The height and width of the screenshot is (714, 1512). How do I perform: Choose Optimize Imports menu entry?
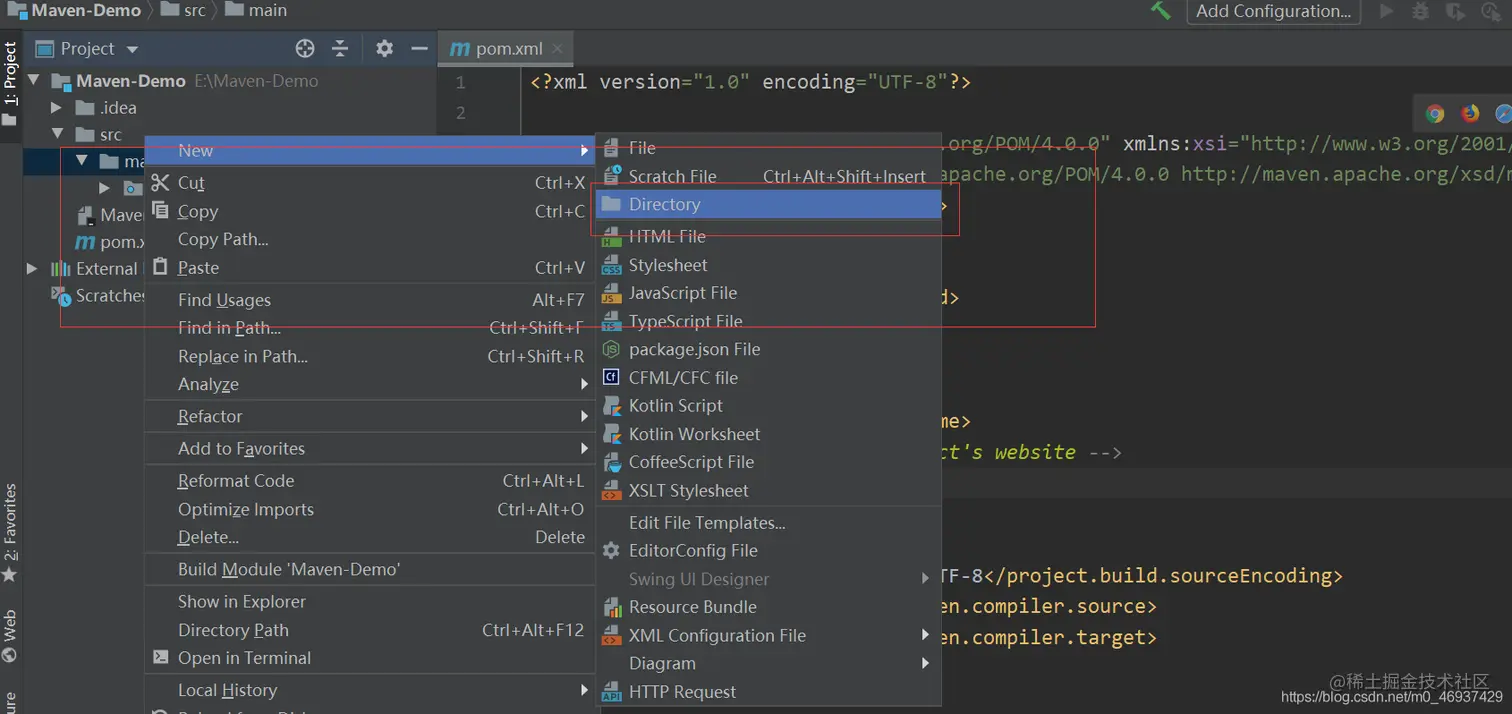(x=370, y=509)
